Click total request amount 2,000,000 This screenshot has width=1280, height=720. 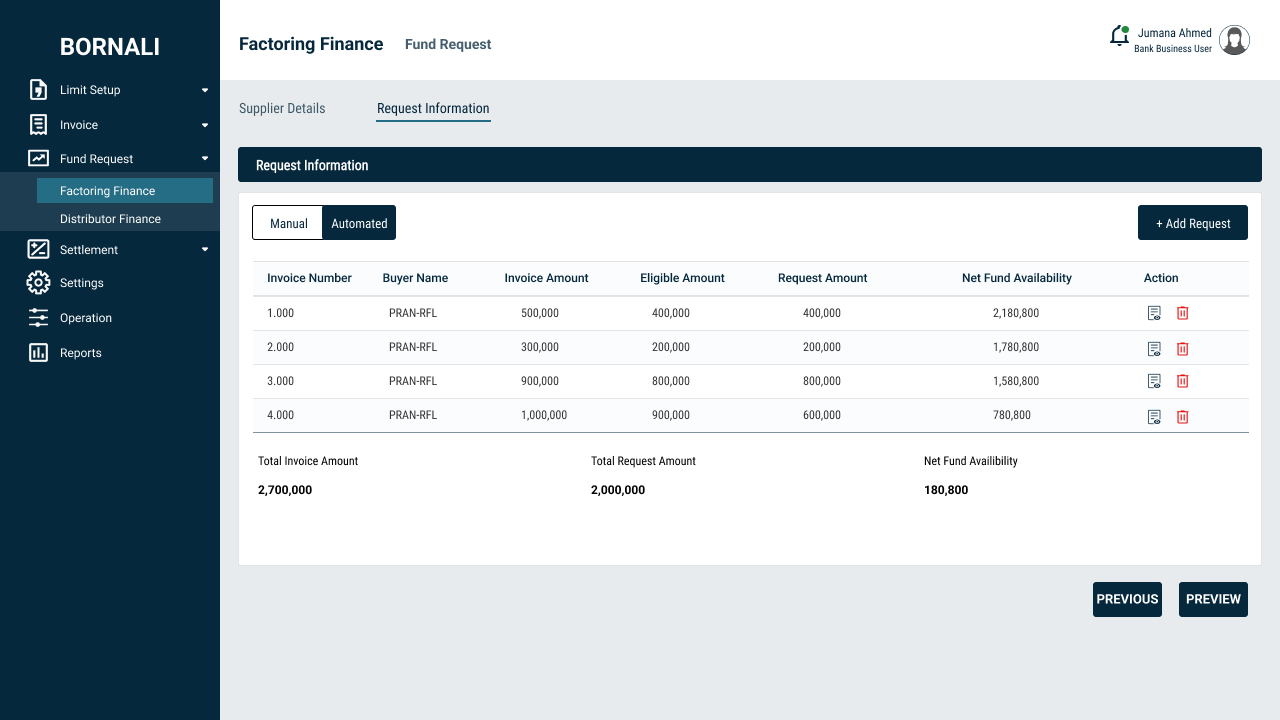(x=618, y=490)
